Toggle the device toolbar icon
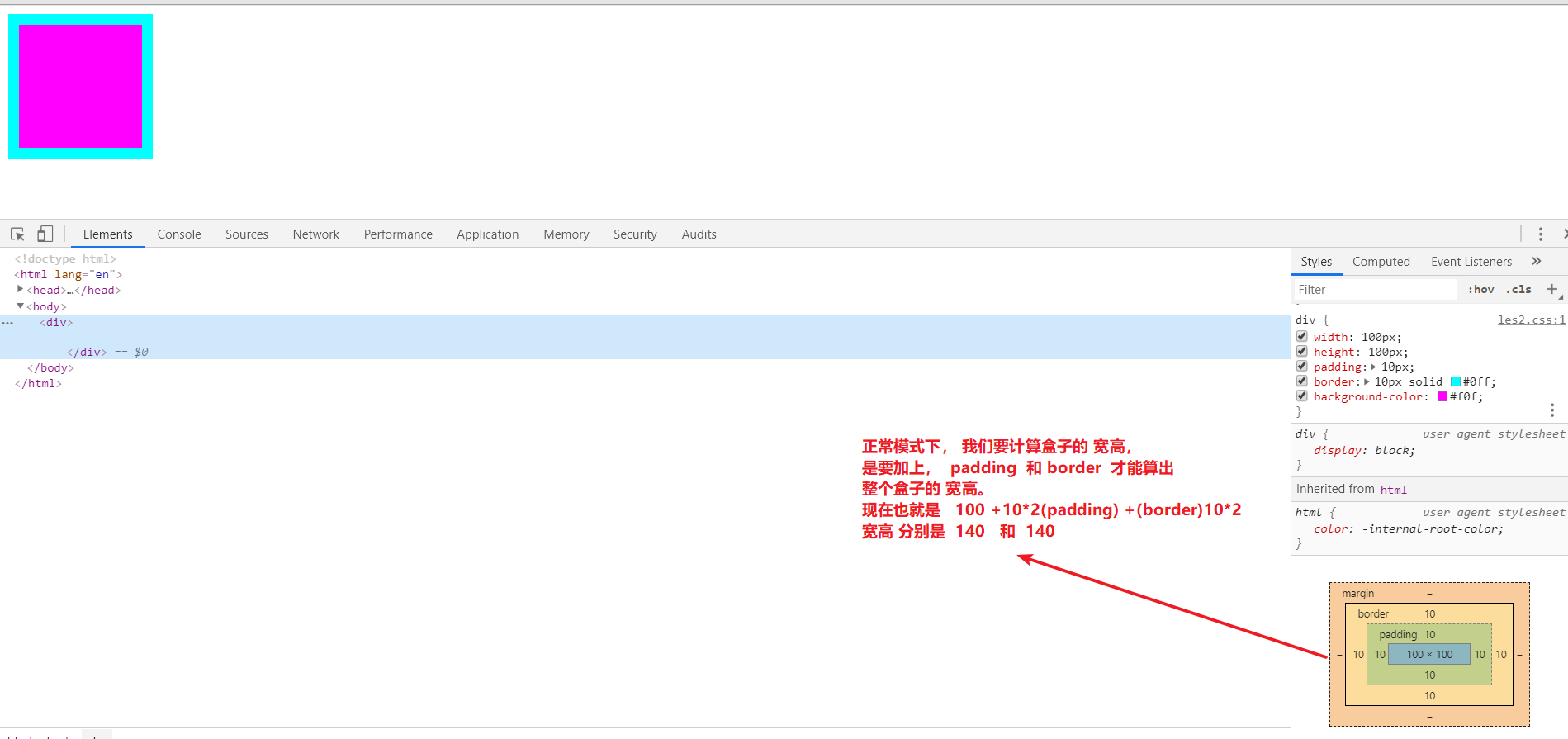Image resolution: width=1568 pixels, height=739 pixels. (x=45, y=234)
